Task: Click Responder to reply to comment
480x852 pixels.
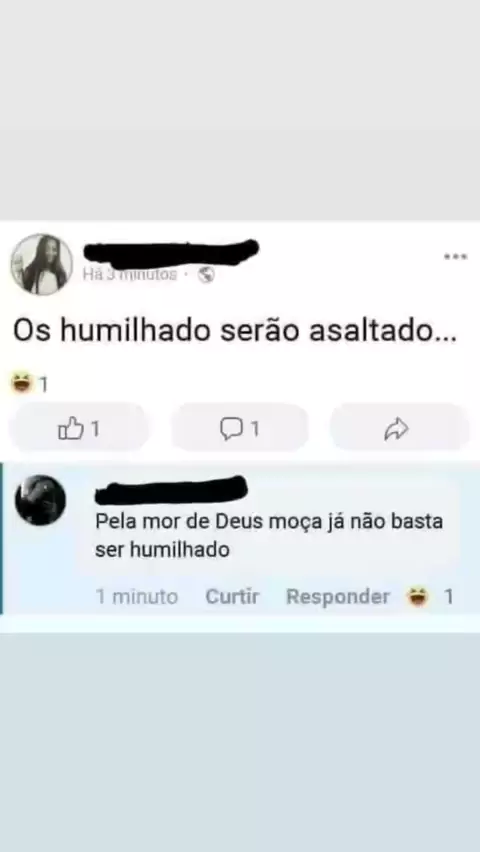Action: (338, 597)
